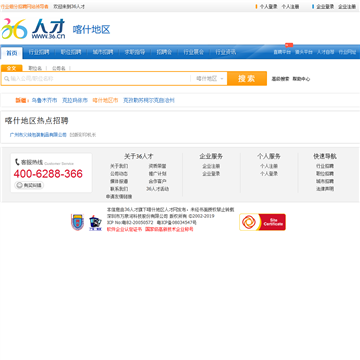This screenshot has width=360, height=360.
Task: Switch search mode to 职位名 tab
Action: 35,68
